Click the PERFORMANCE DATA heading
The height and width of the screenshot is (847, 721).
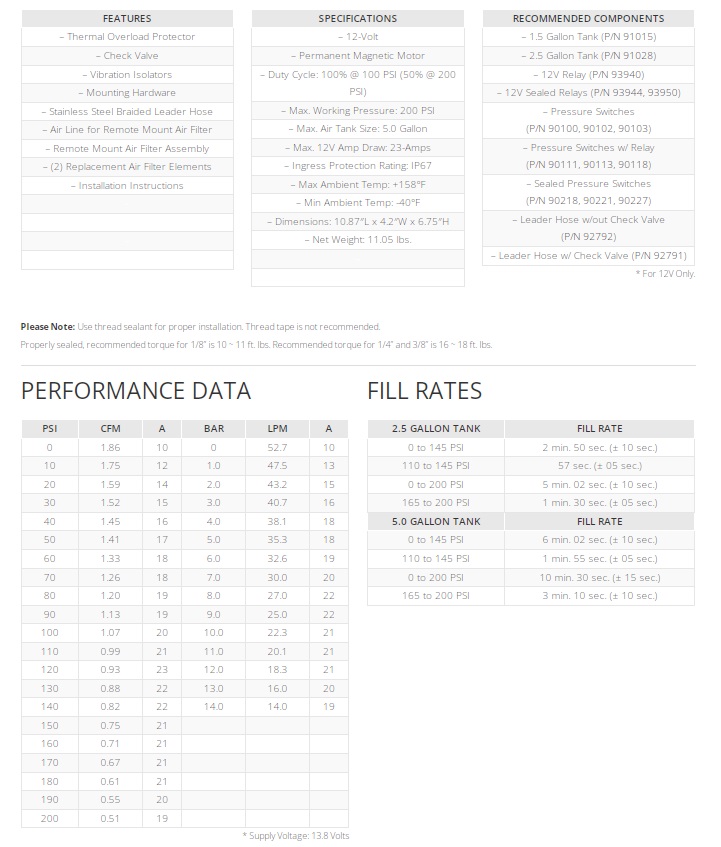click(136, 391)
